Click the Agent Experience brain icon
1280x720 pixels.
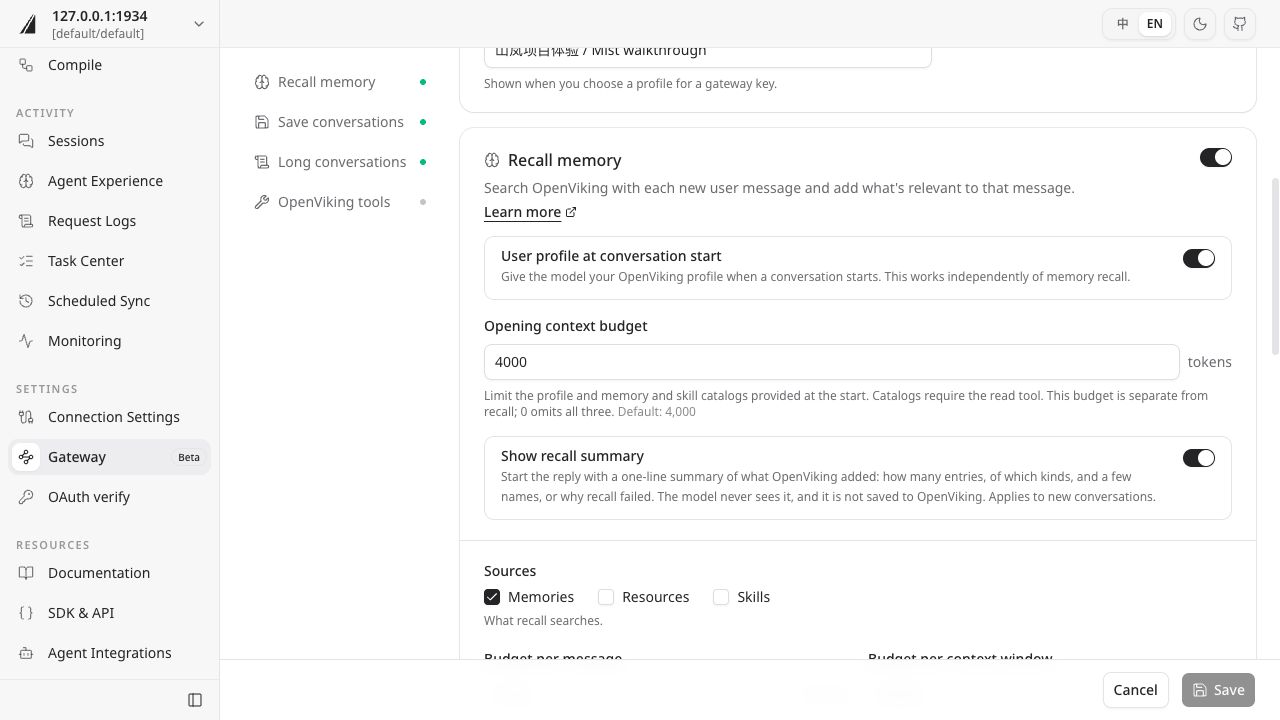point(27,181)
